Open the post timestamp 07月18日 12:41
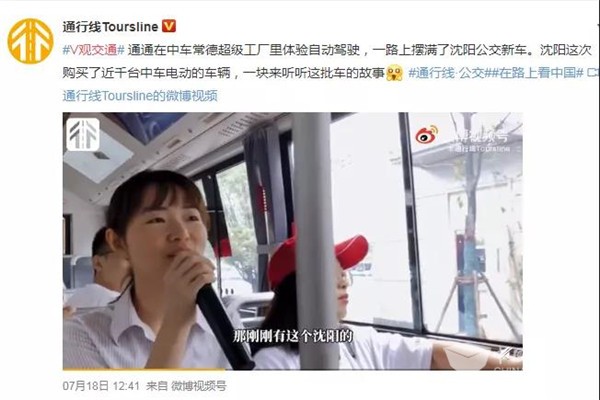Screen dimensions: 600x400 [x=101, y=386]
